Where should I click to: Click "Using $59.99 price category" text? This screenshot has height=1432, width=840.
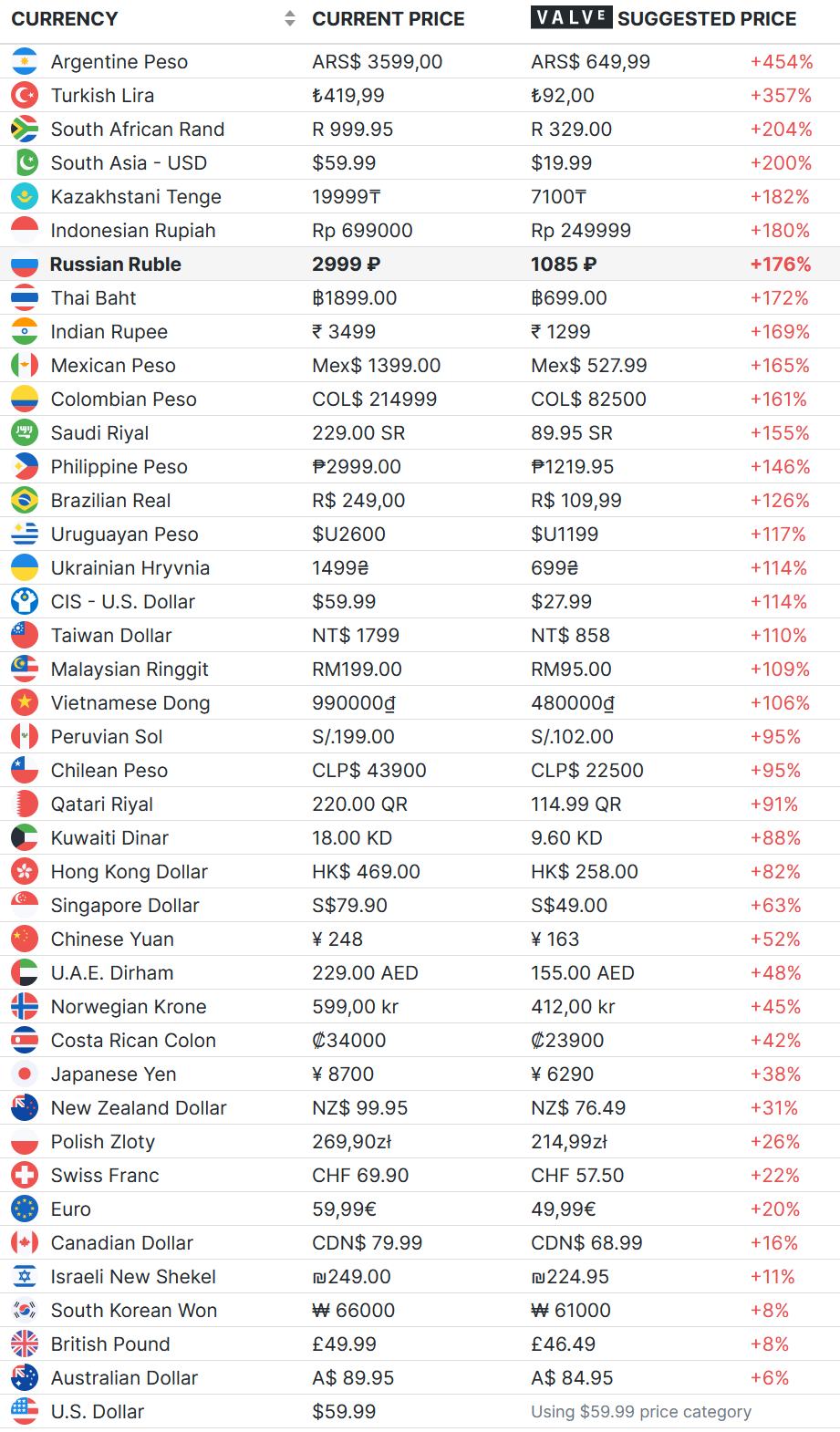tap(641, 1411)
